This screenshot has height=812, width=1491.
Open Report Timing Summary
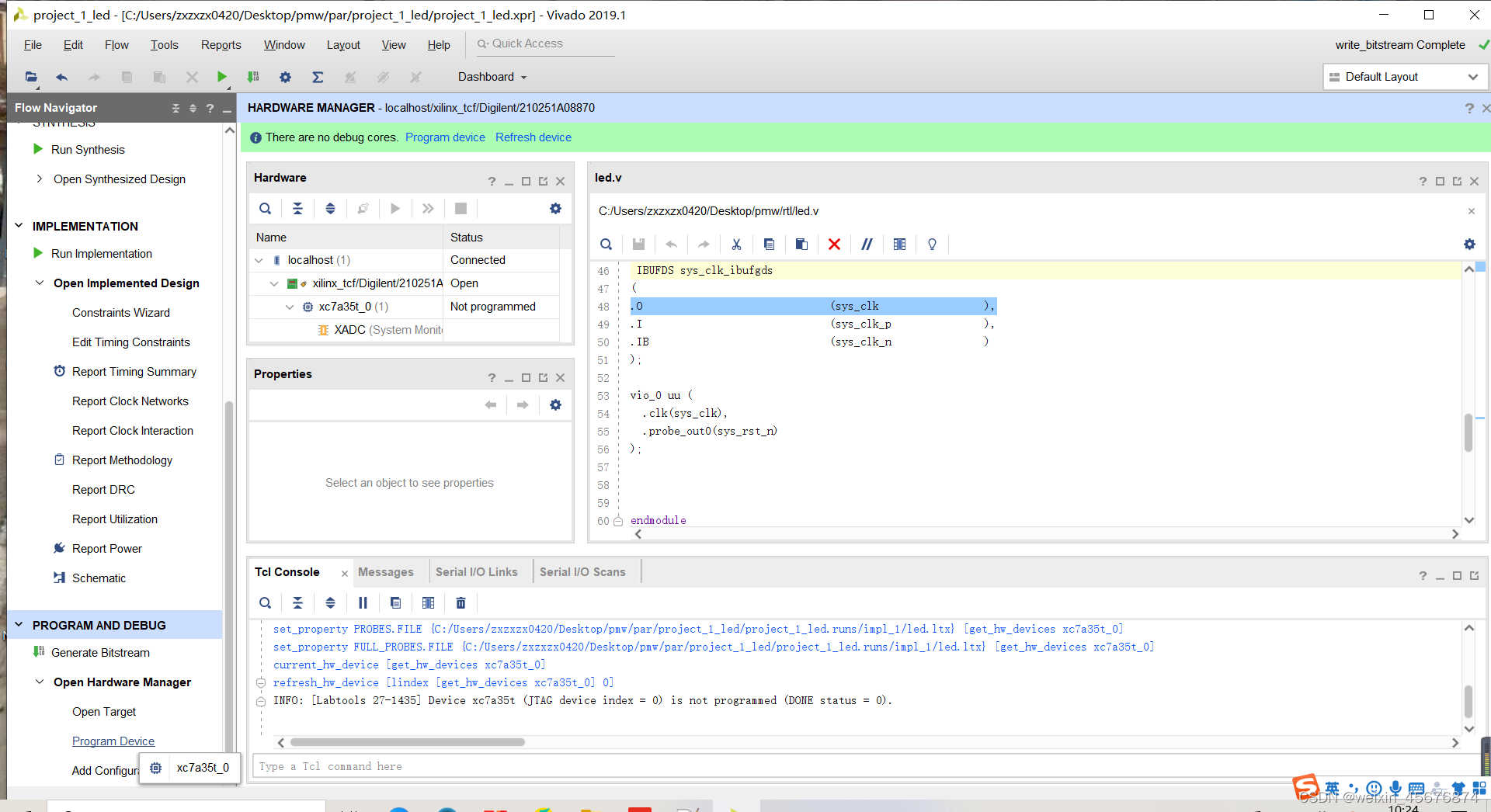pyautogui.click(x=134, y=372)
